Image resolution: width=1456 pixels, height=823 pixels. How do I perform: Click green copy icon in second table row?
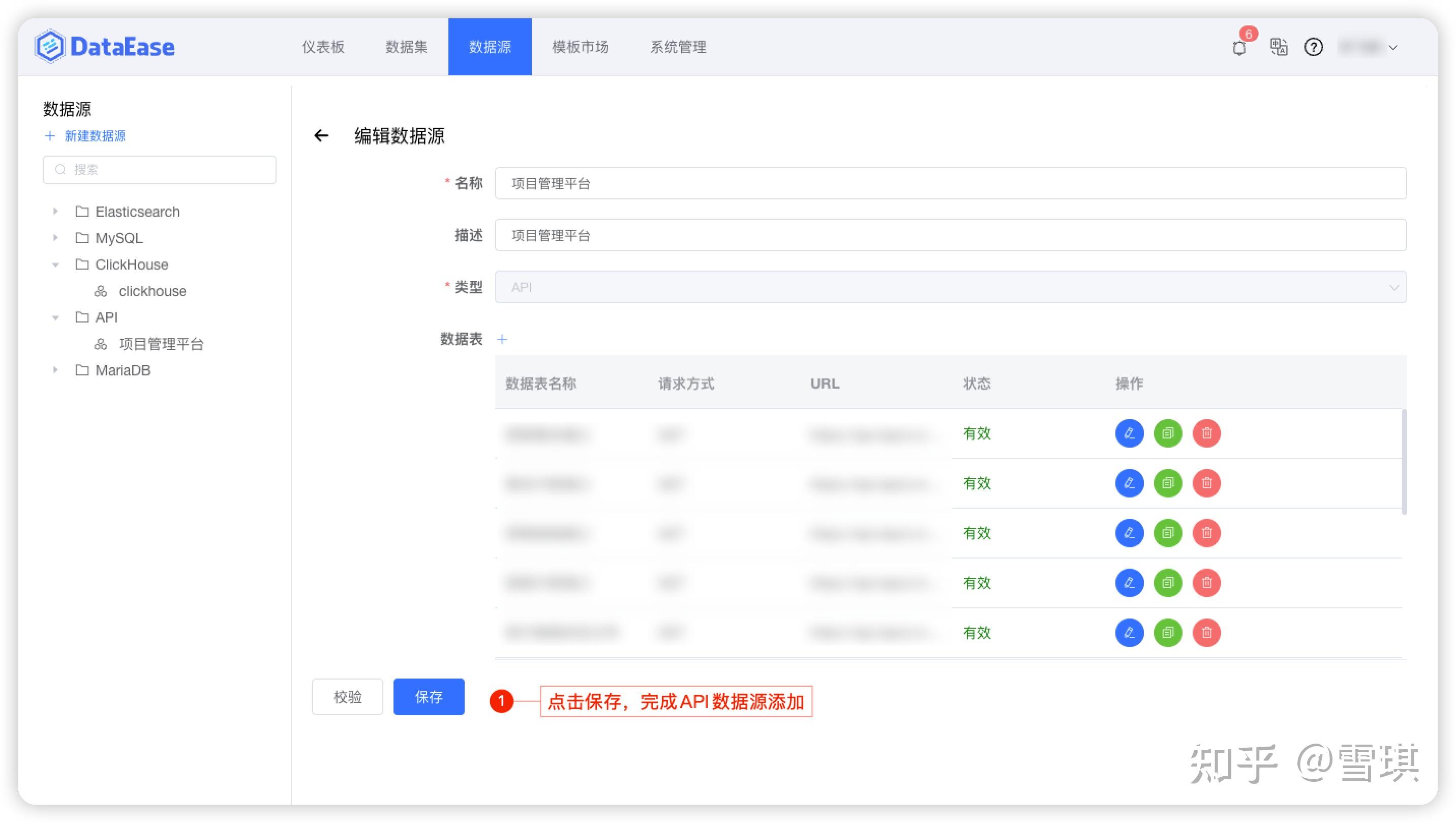pos(1168,483)
